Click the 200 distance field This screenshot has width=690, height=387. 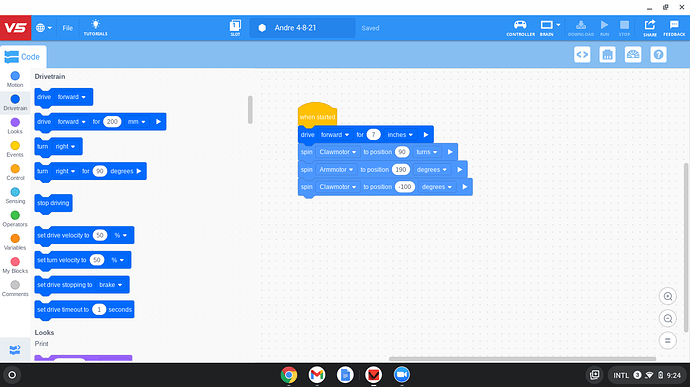click(112, 122)
